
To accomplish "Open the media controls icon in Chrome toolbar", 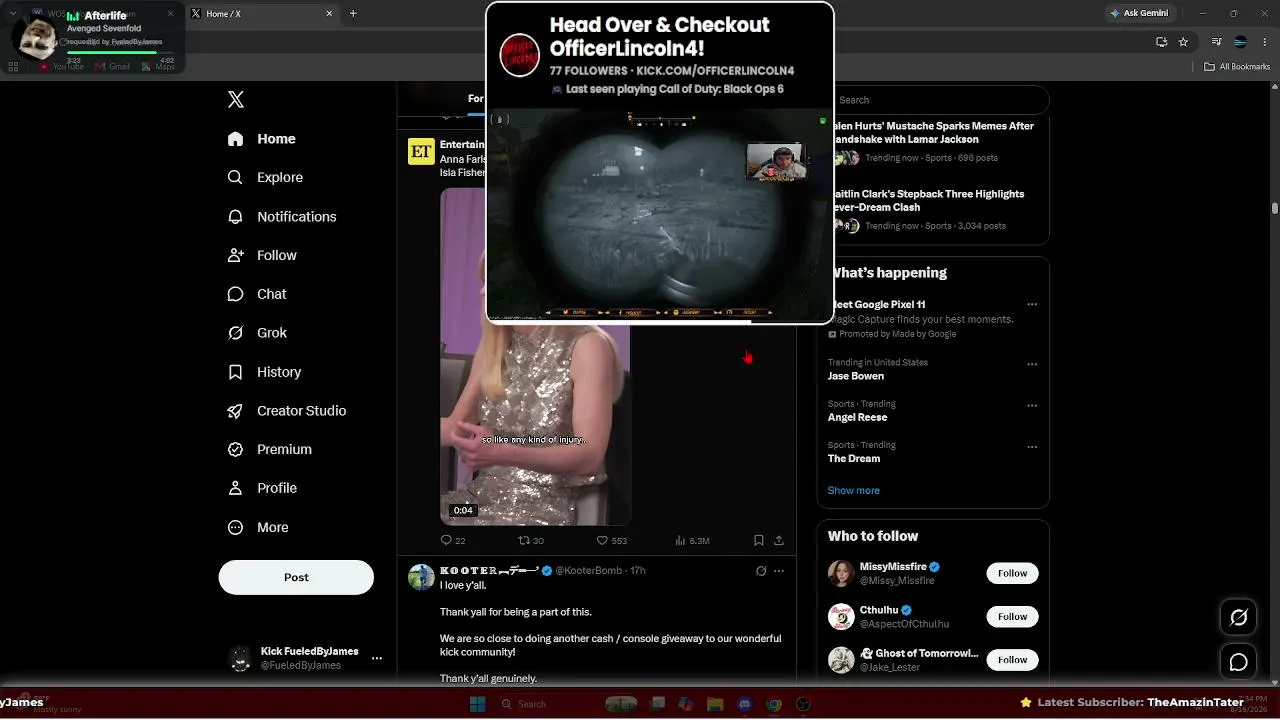I will pos(1217,42).
